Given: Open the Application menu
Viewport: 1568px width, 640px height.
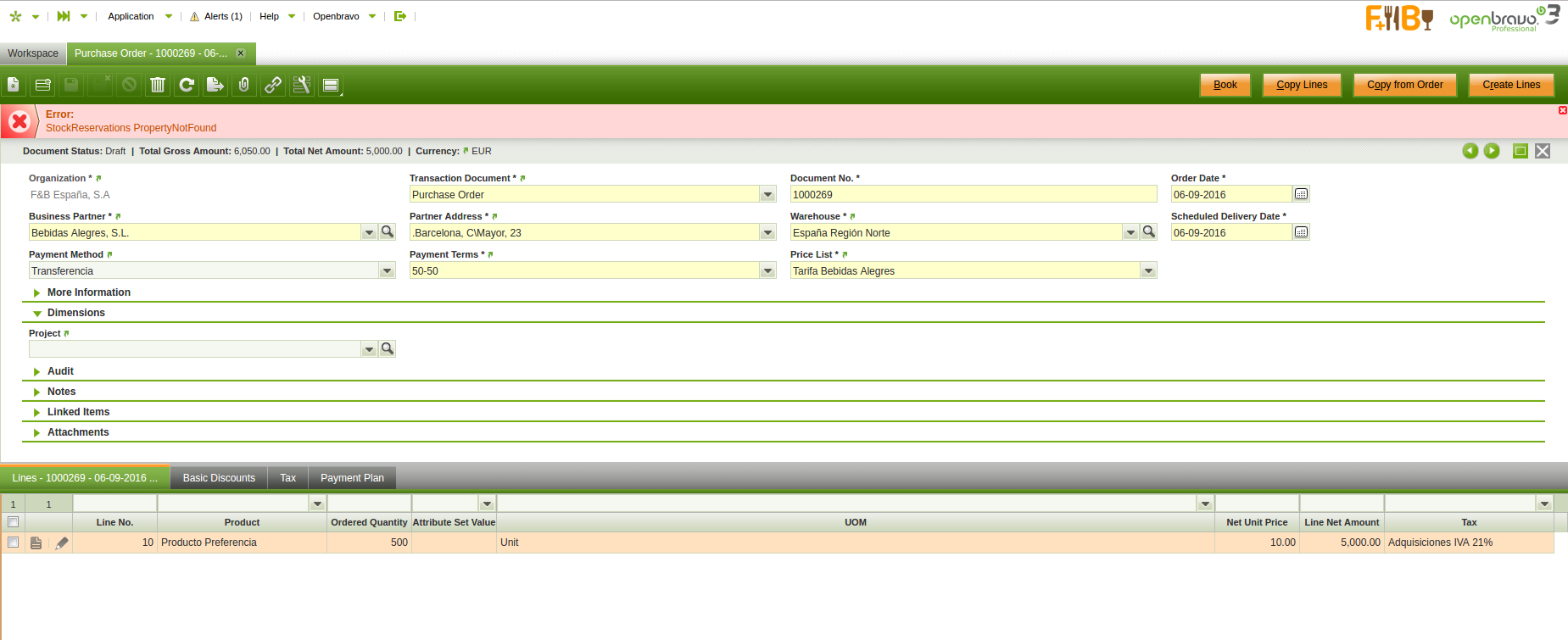Looking at the screenshot, I should pos(139,16).
